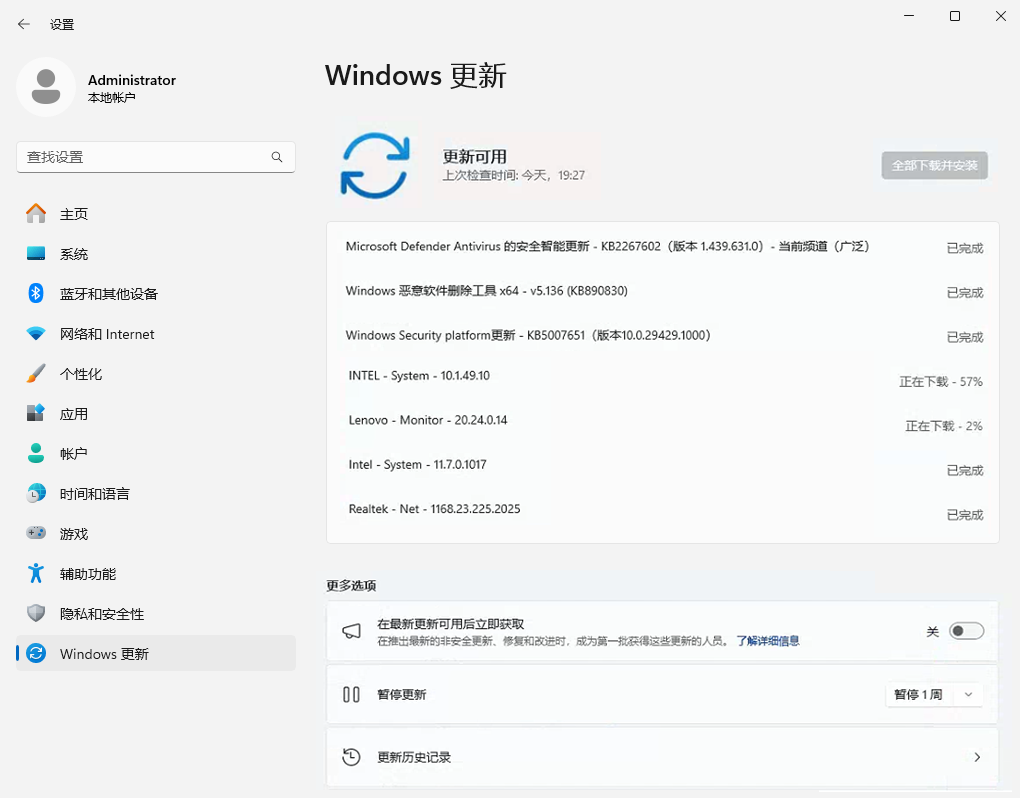Click the 辅助功能 icon
1020x798 pixels.
40,573
